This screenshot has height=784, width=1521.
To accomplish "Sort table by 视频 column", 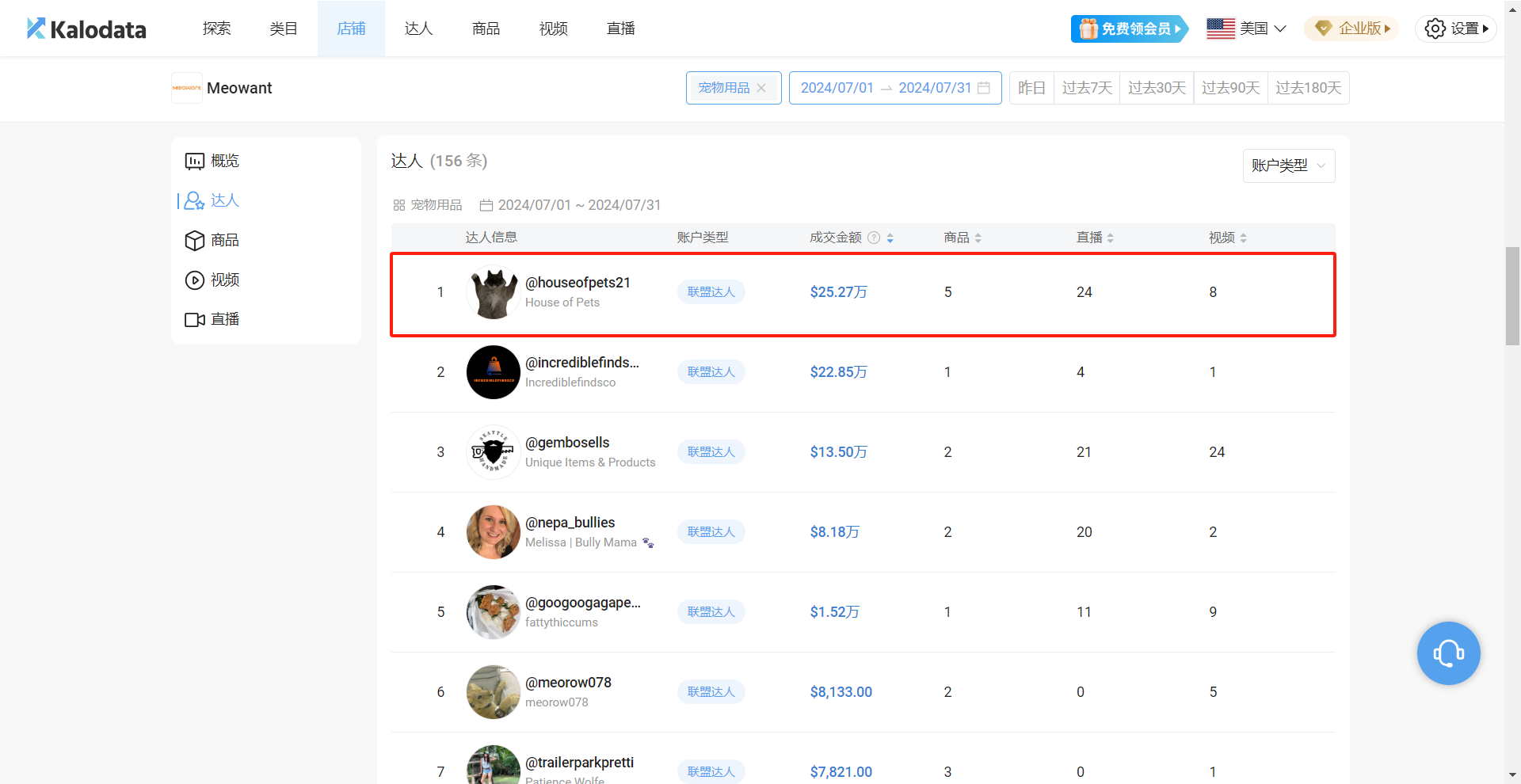I will (1243, 238).
